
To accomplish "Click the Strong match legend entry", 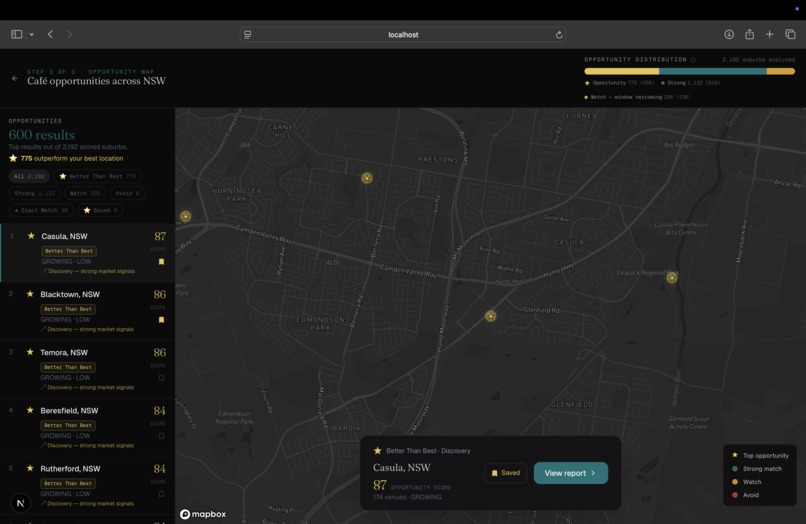I will click(757, 468).
